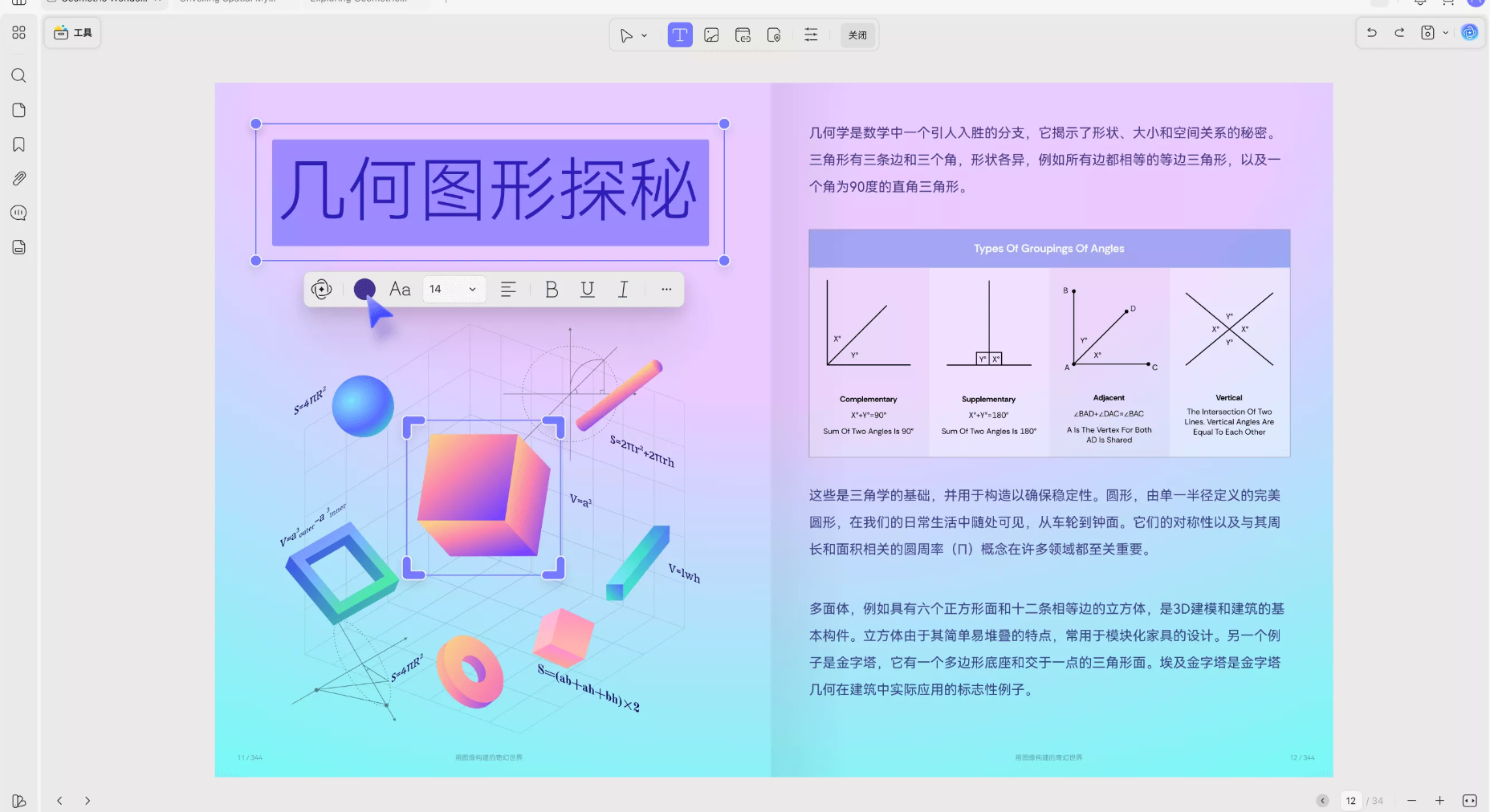Screen dimensions: 1490x812
Task: Open the AI assistant in the top-right corner
Action: [x=1469, y=33]
